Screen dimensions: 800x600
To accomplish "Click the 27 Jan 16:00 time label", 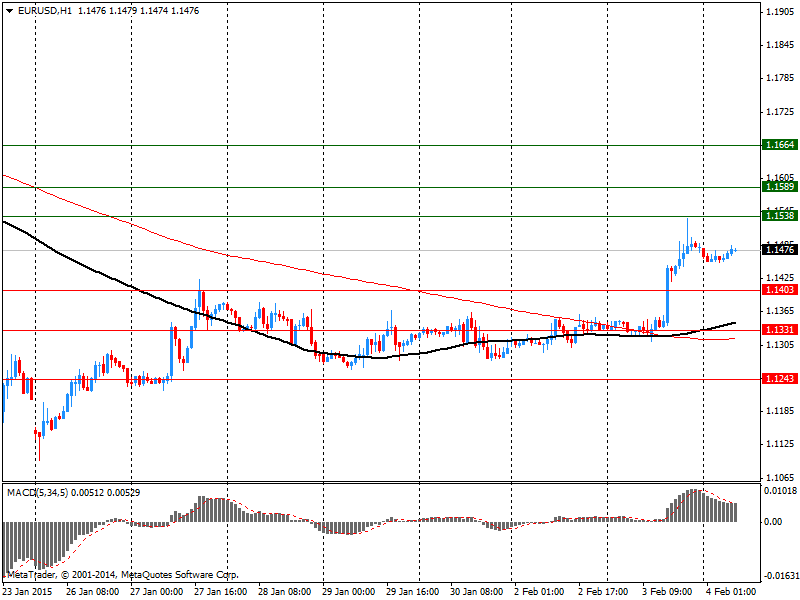I will click(x=221, y=592).
